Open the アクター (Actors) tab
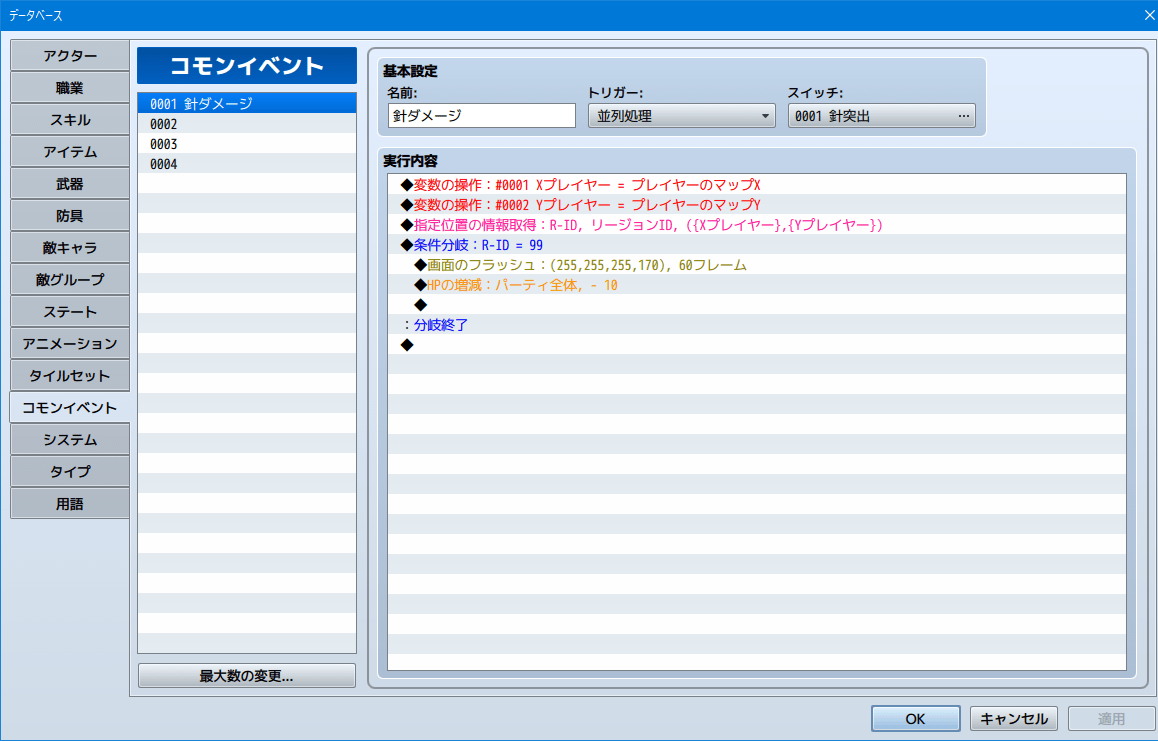Image resolution: width=1158 pixels, height=741 pixels. (70, 56)
